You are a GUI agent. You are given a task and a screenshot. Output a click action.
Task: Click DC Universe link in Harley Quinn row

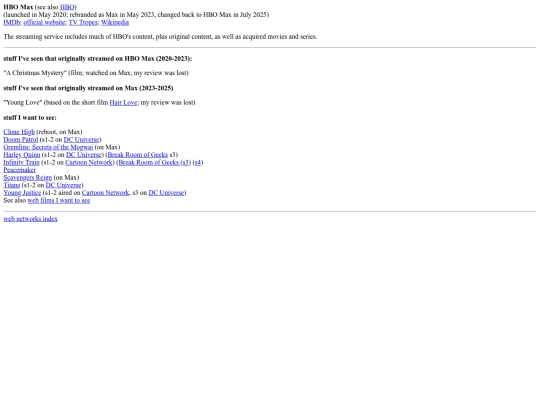click(x=84, y=155)
